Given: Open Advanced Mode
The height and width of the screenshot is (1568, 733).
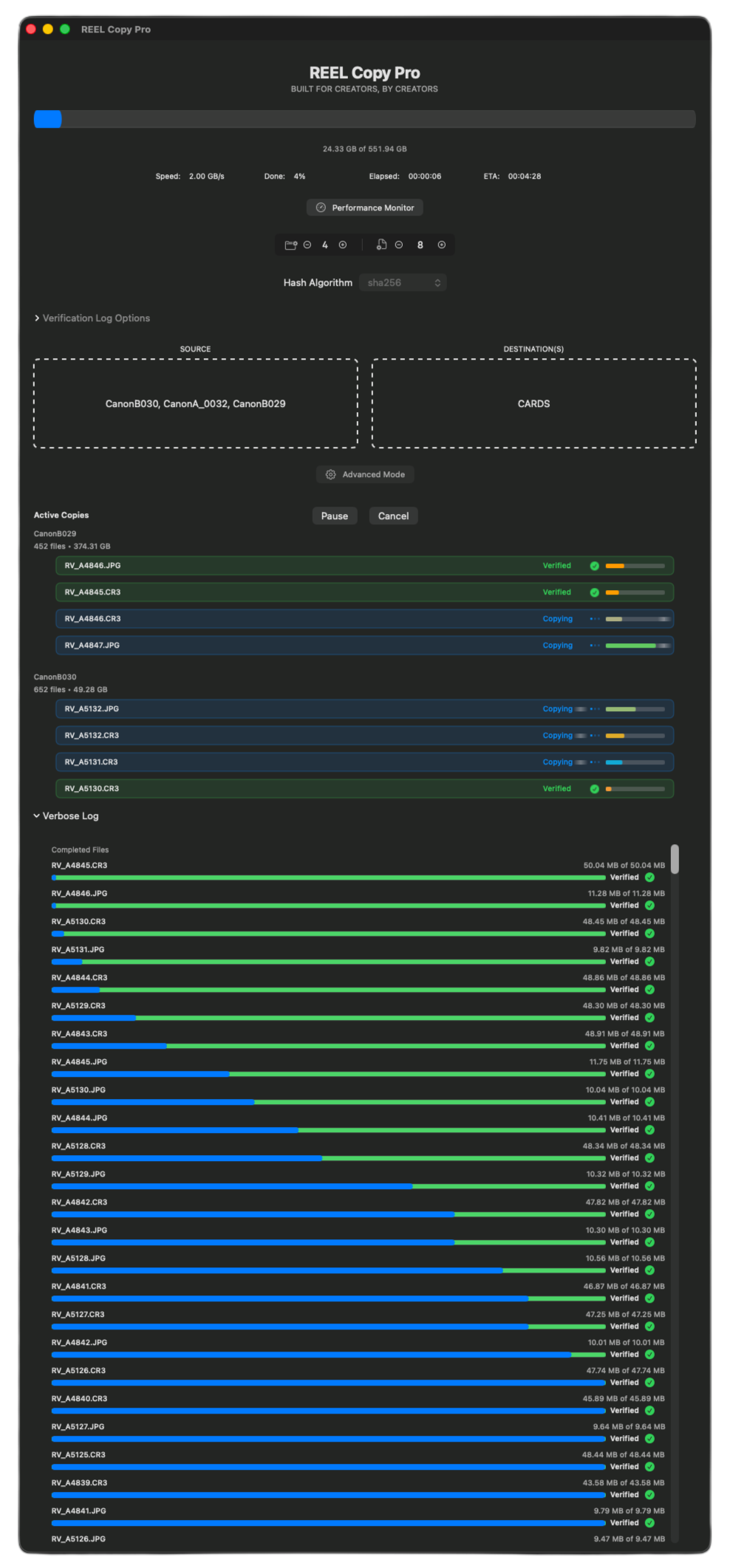Looking at the screenshot, I should [365, 474].
